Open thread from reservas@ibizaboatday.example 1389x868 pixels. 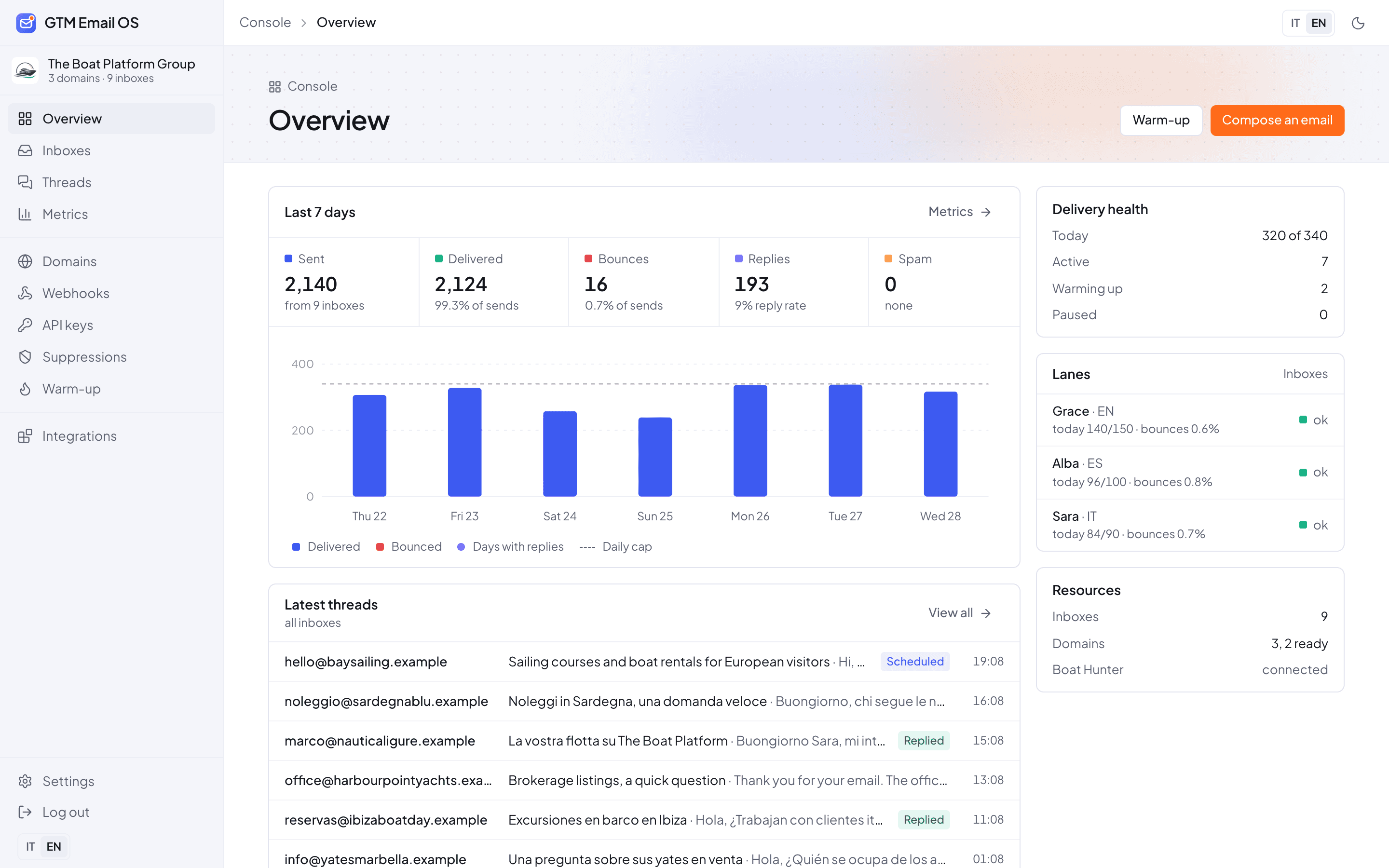pyautogui.click(x=644, y=820)
